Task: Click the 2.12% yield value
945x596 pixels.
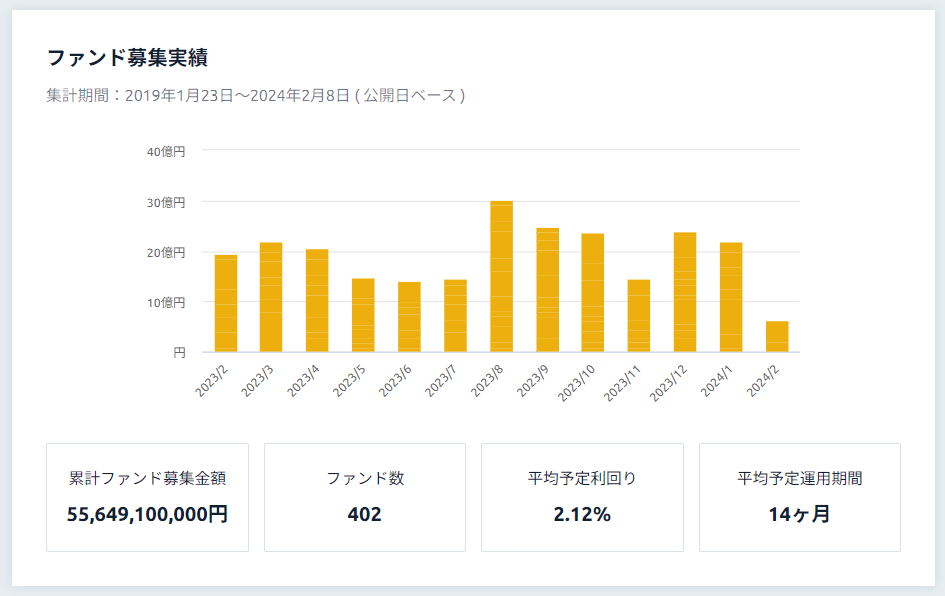Action: tap(582, 514)
